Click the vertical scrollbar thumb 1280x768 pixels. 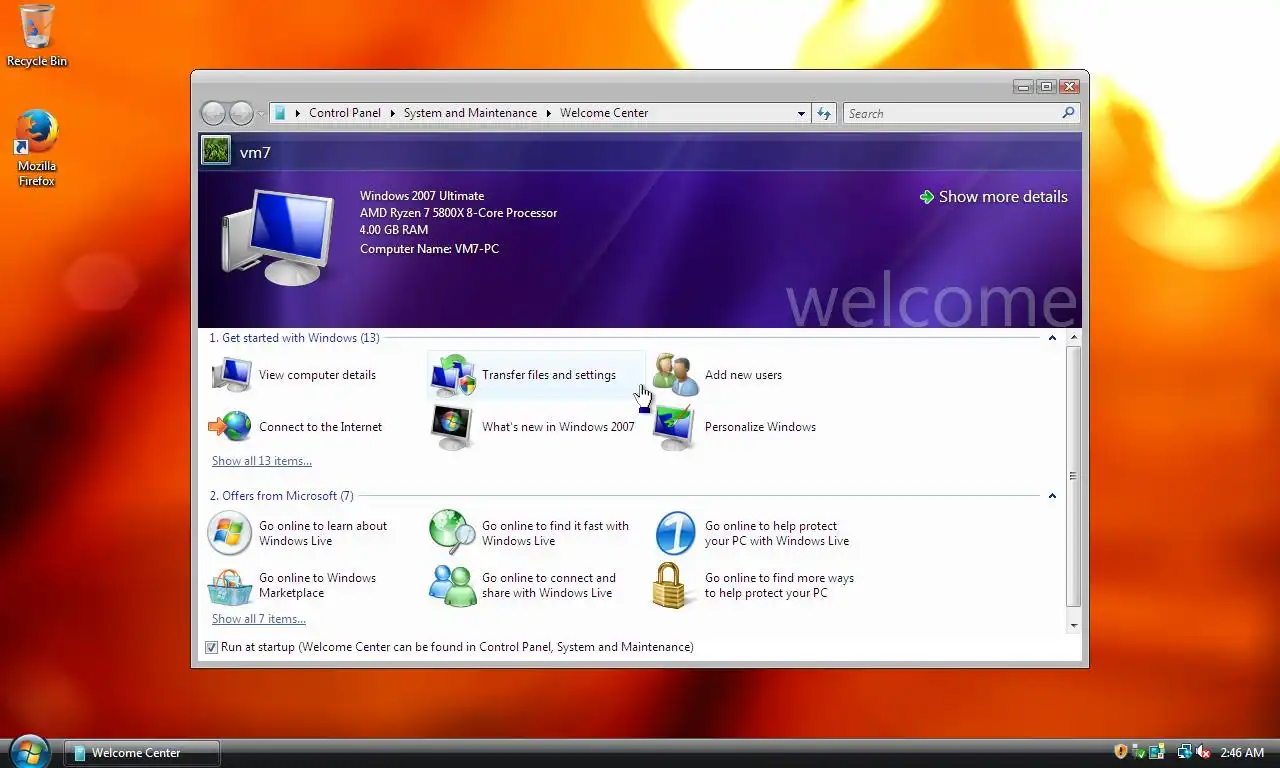pyautogui.click(x=1073, y=476)
